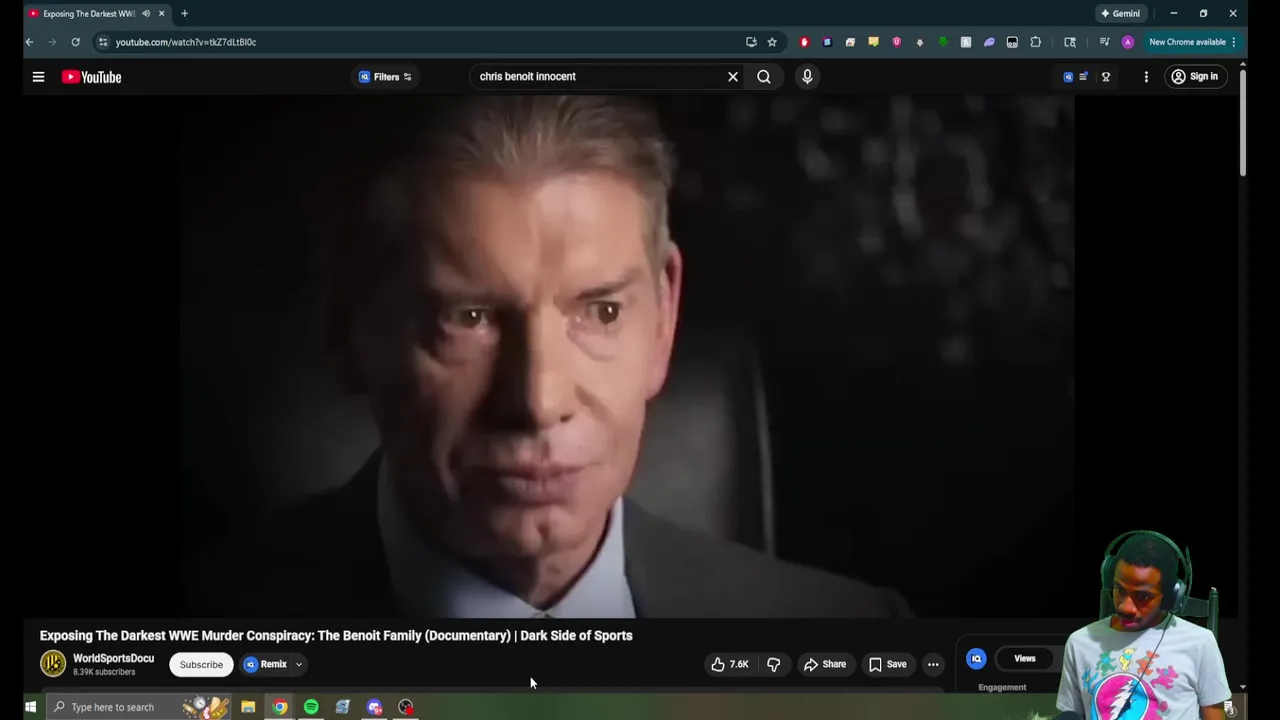Like the video (7.6K)
This screenshot has width=1280, height=720.
730,664
